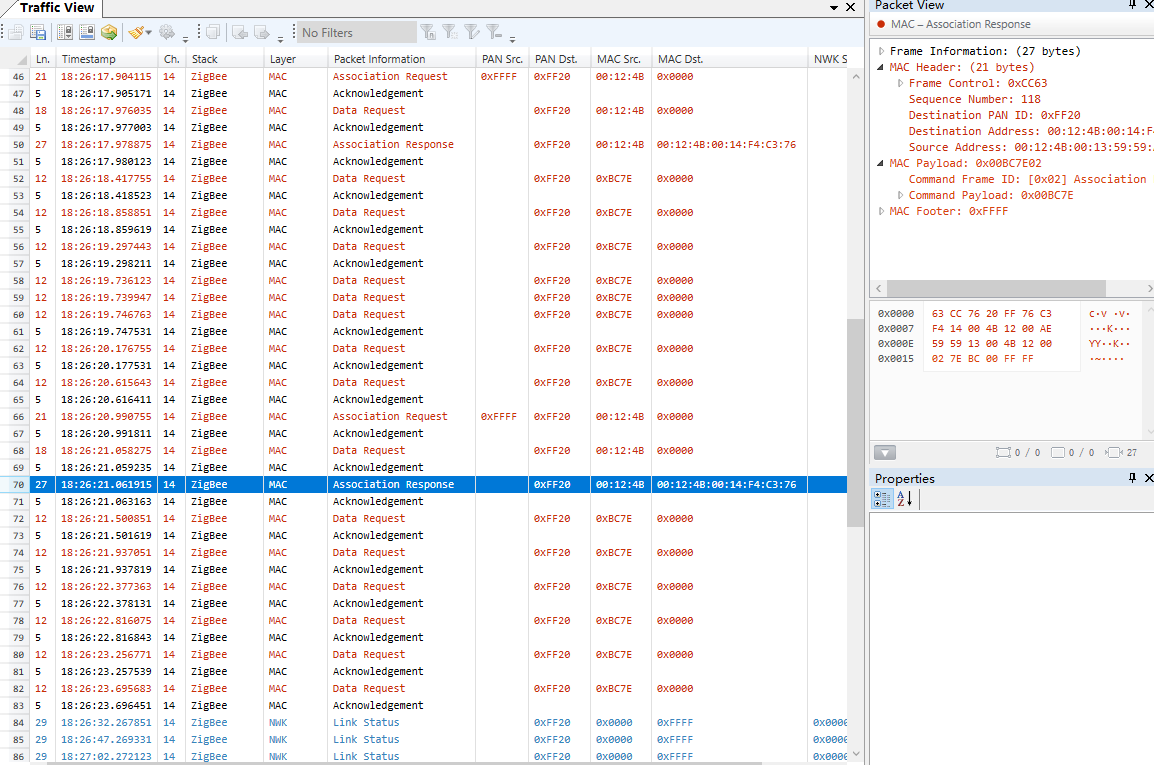Click the Packet Information column header
1154x765 pixels.
tap(379, 59)
